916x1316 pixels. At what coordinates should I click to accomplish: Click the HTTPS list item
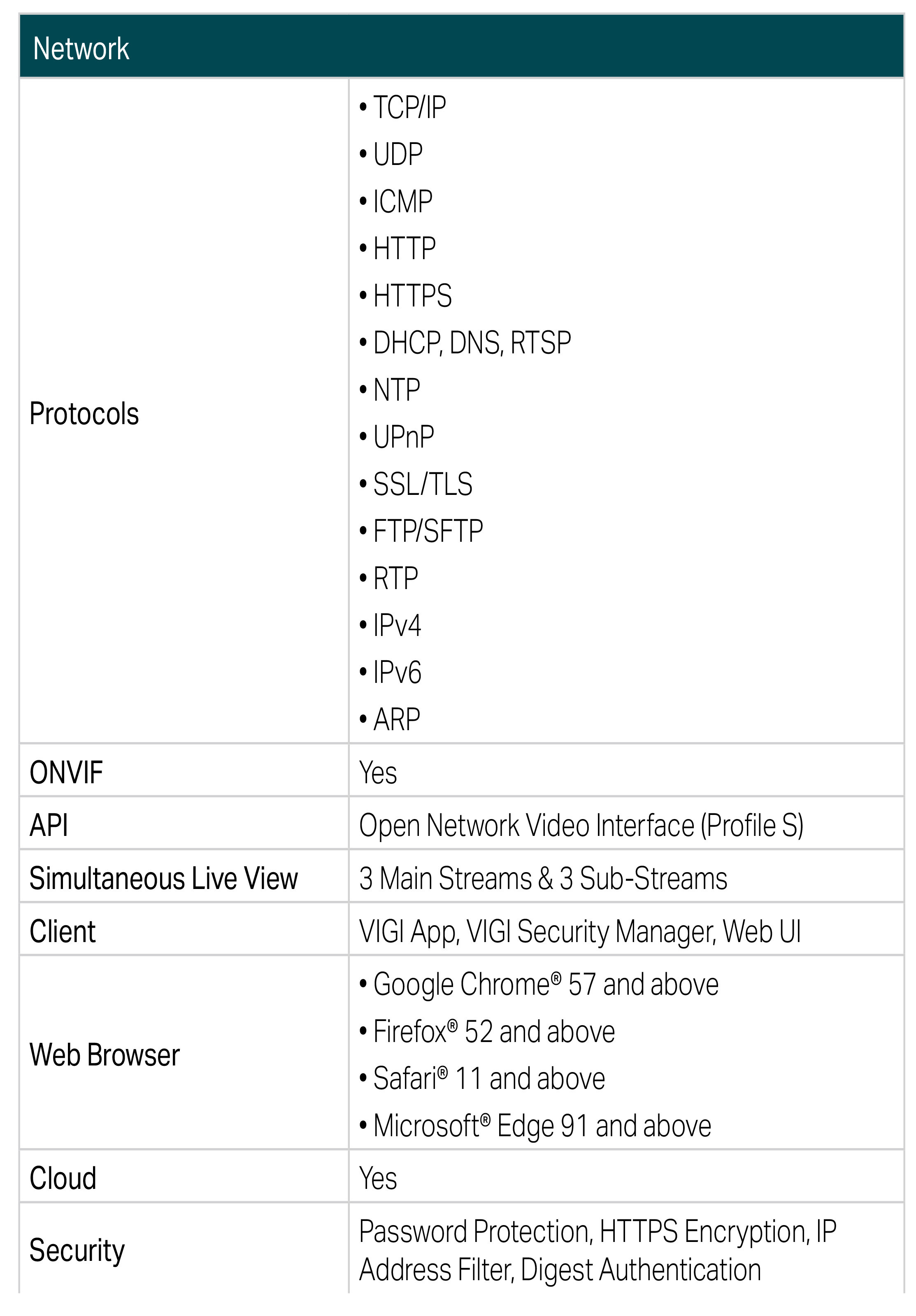[412, 296]
